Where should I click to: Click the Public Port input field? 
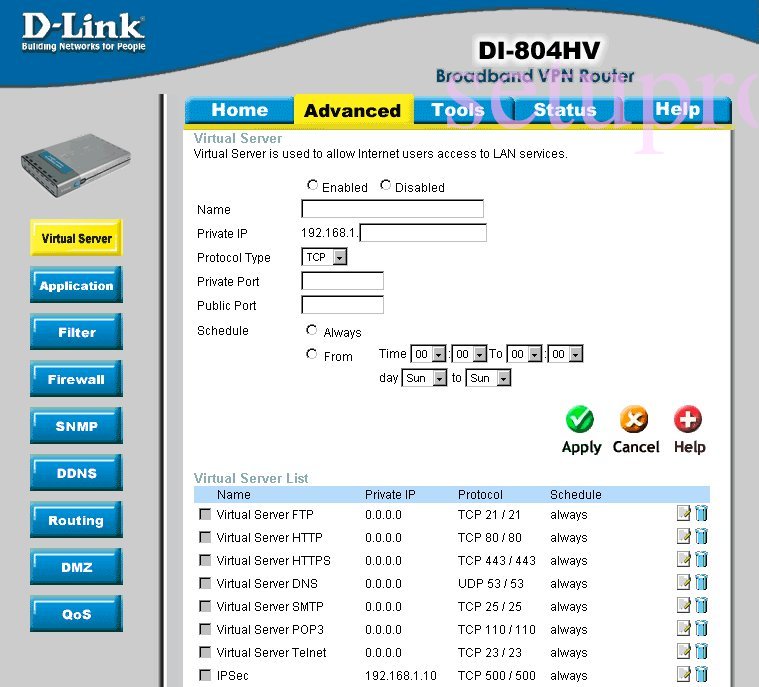(x=342, y=305)
